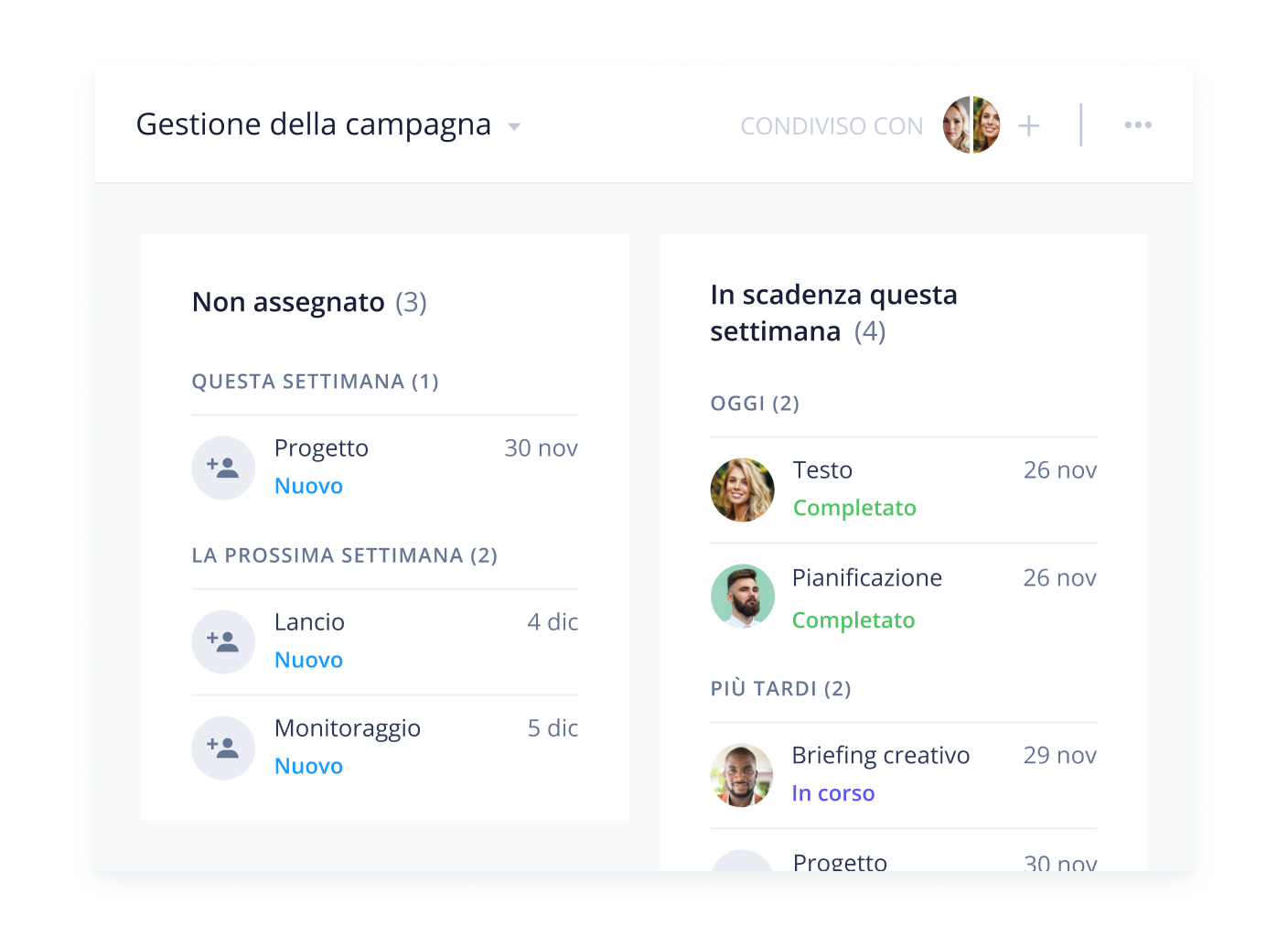1288x937 pixels.
Task: Click the avatar beside Briefing creativo
Action: [742, 774]
